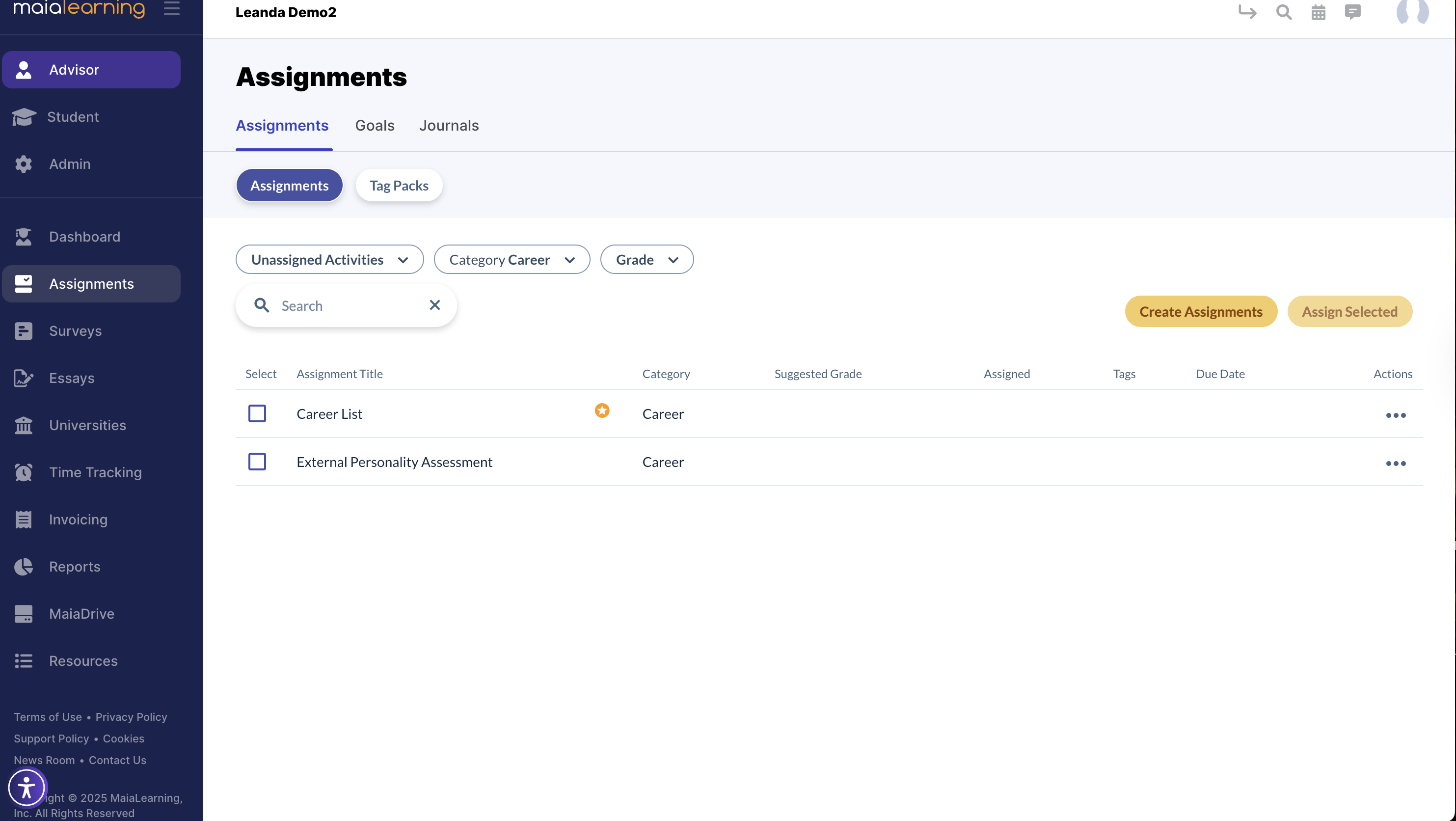Open Support Policy link
The image size is (1456, 821).
pos(52,739)
